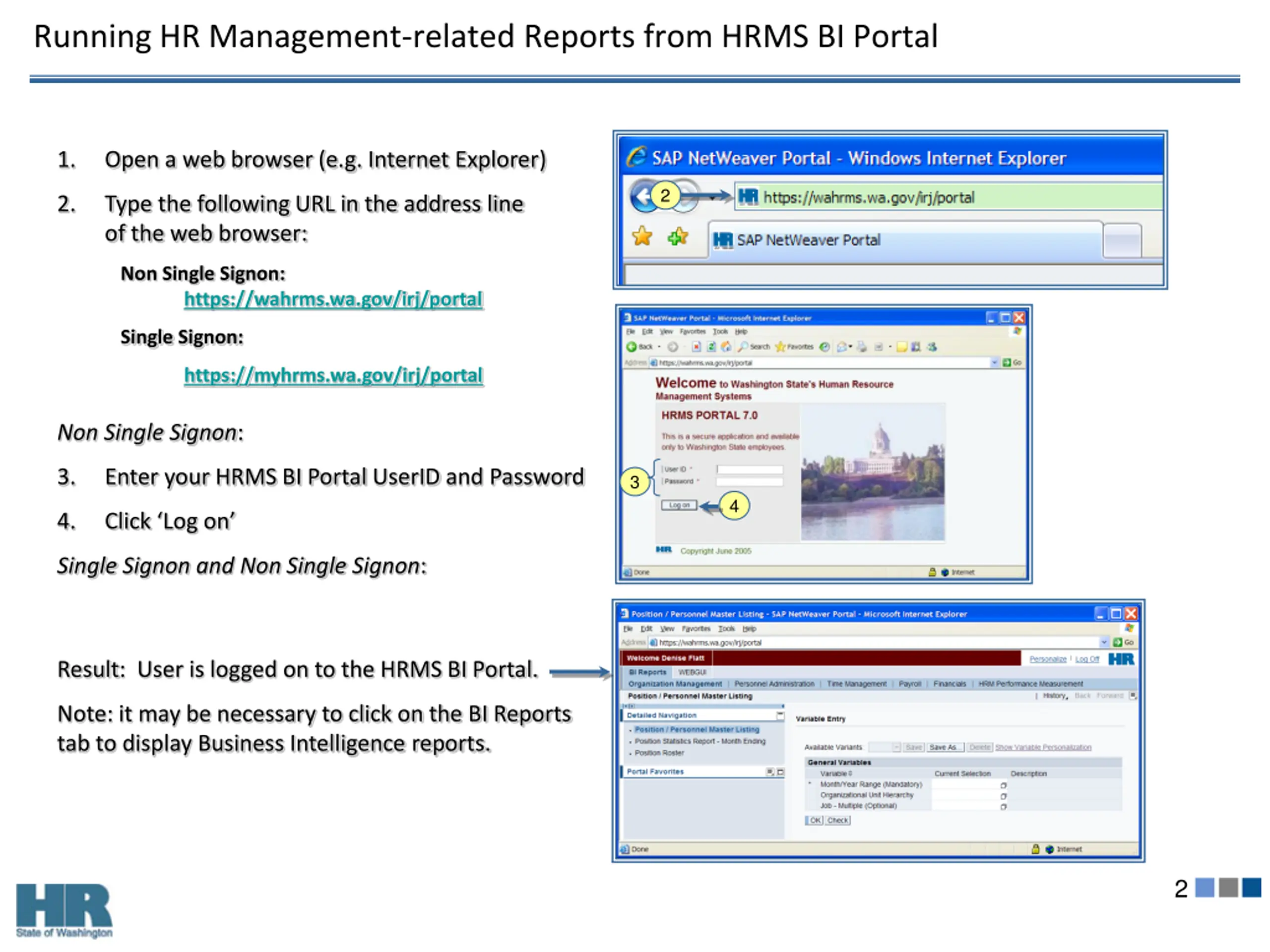Click the Edit icon in login window toolbar
This screenshot has width=1270, height=952.
coord(879,347)
